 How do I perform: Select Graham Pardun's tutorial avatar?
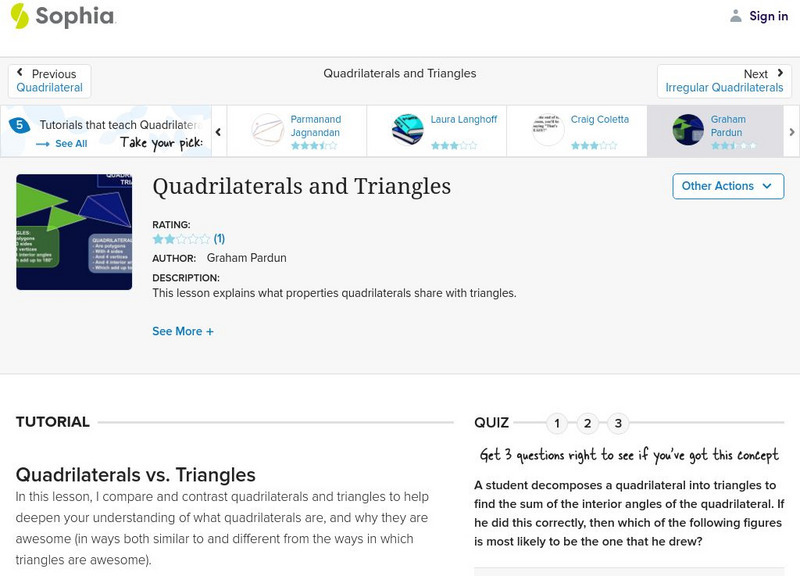[688, 130]
